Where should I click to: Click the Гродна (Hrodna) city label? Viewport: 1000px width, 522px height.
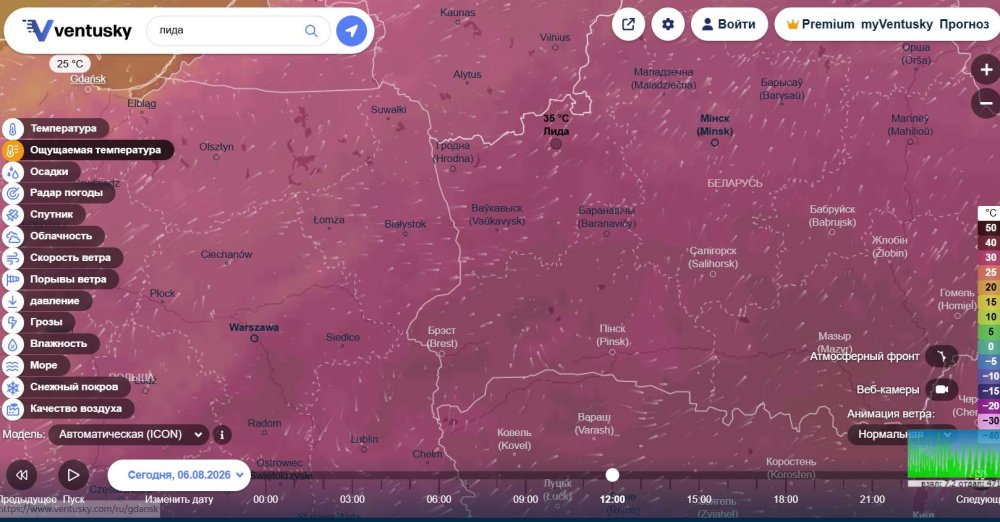click(x=453, y=152)
